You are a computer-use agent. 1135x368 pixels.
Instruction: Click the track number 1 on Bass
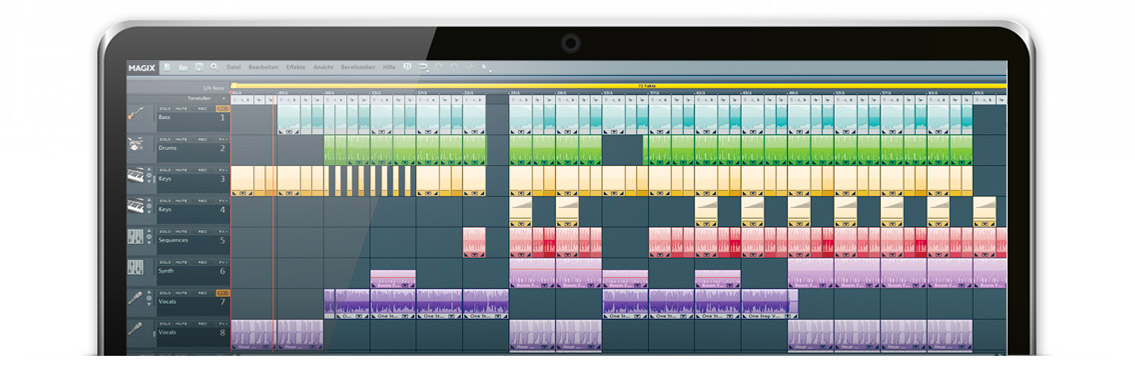pos(221,117)
